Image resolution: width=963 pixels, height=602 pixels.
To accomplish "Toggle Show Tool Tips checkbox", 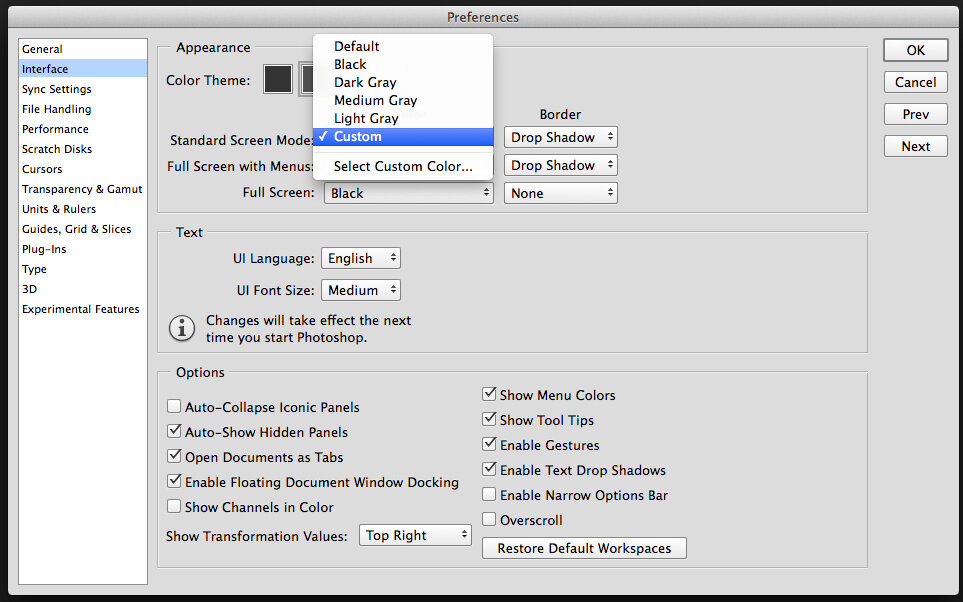I will coord(489,420).
